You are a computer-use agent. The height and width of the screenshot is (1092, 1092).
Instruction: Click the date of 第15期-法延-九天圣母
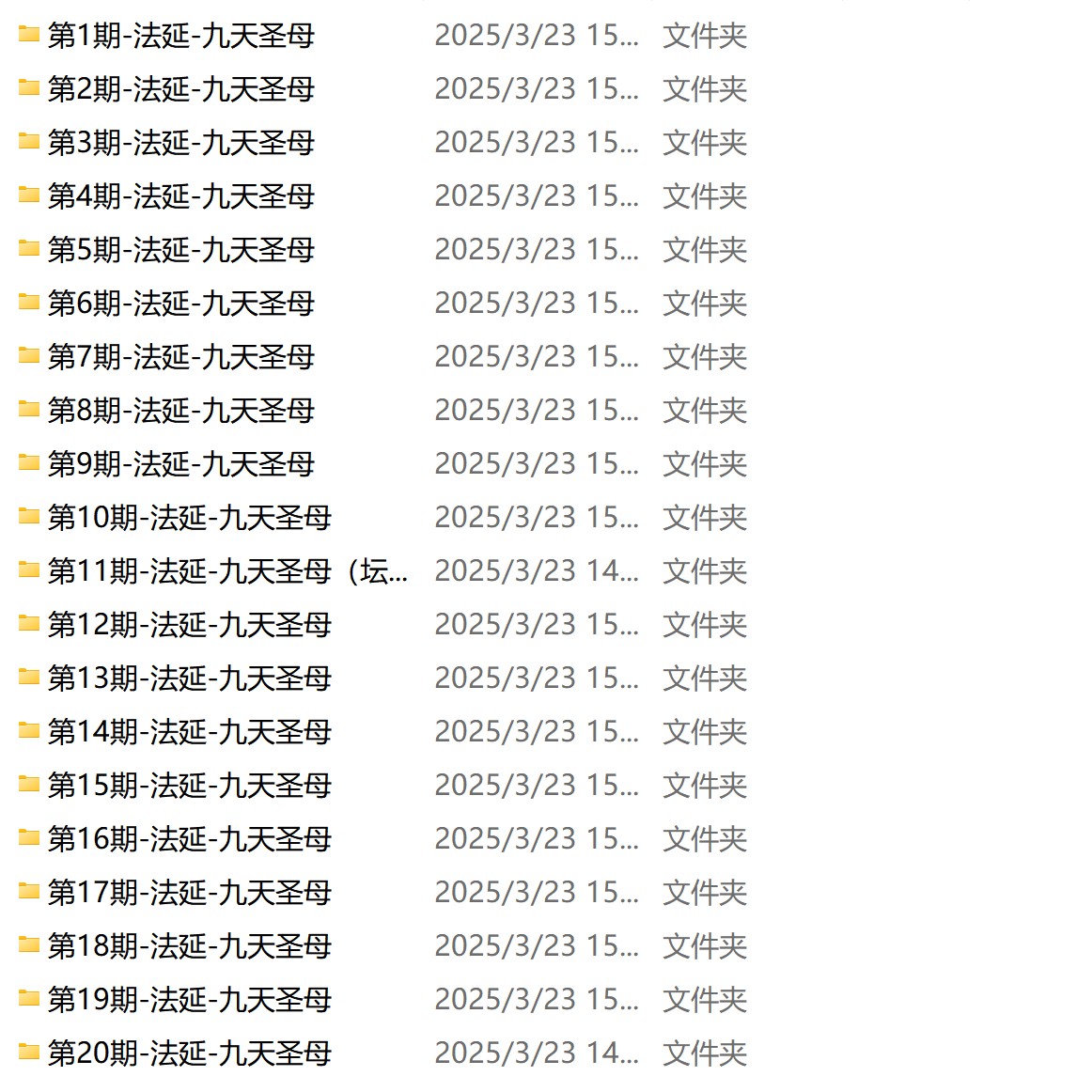[537, 786]
